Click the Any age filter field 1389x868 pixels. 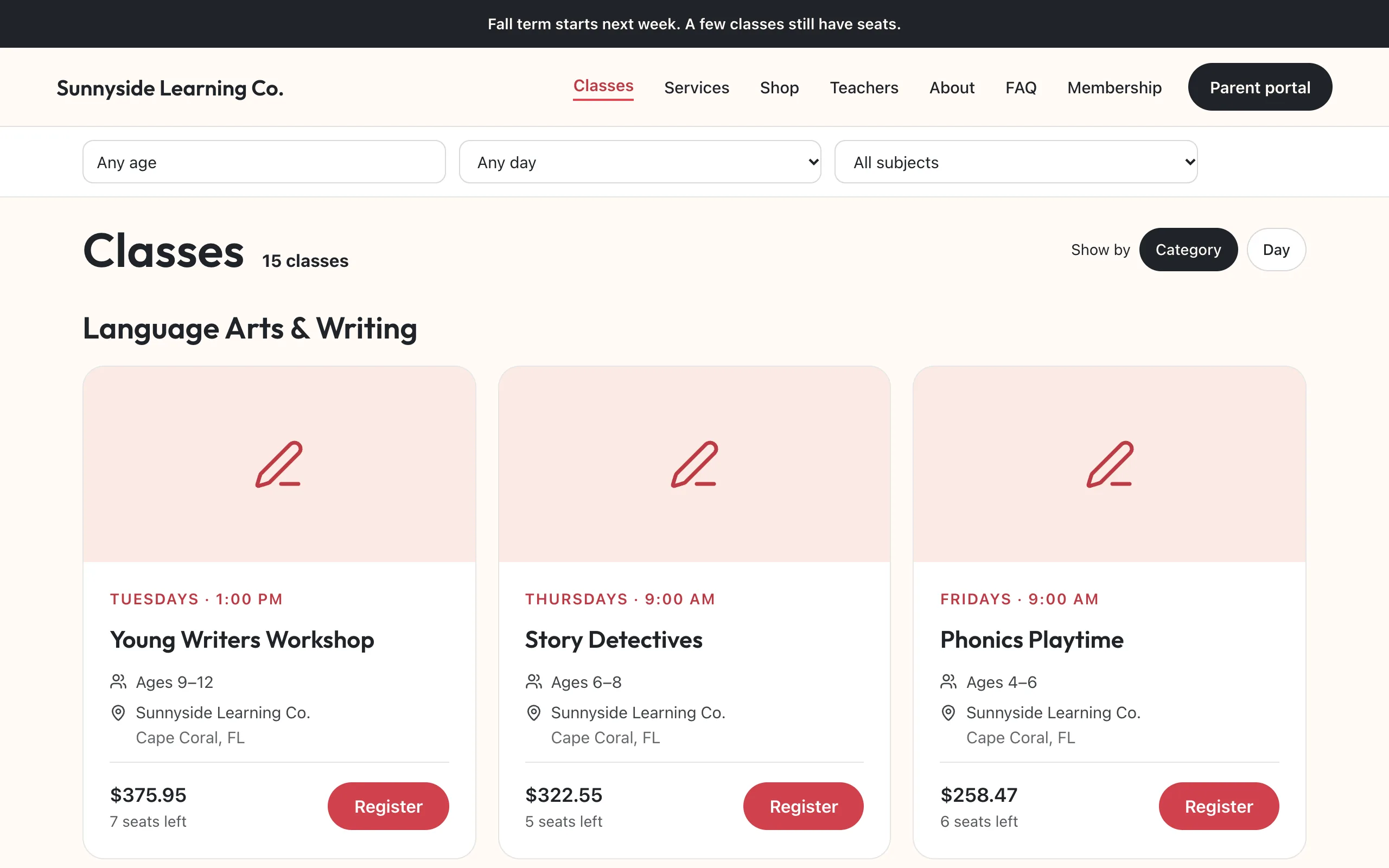264,162
